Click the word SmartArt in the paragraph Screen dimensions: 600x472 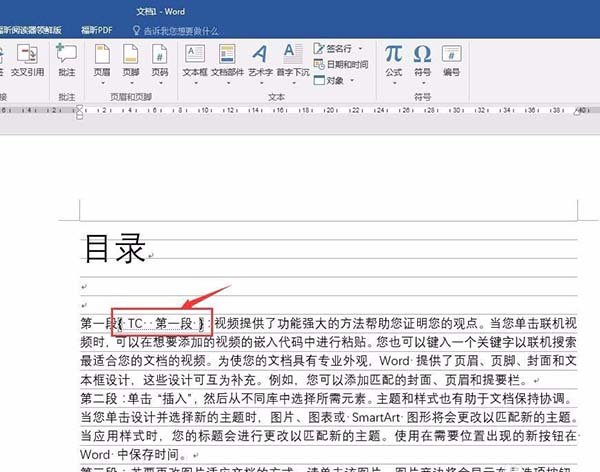click(x=376, y=417)
